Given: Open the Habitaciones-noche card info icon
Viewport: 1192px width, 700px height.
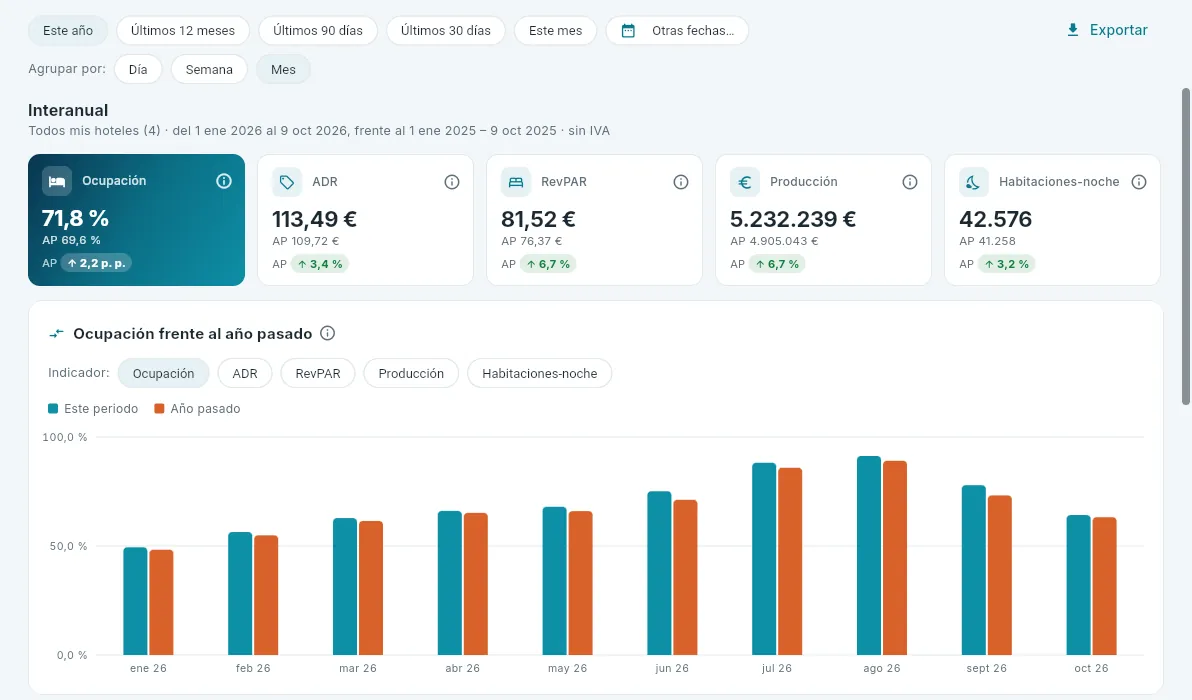Looking at the screenshot, I should [x=1138, y=182].
